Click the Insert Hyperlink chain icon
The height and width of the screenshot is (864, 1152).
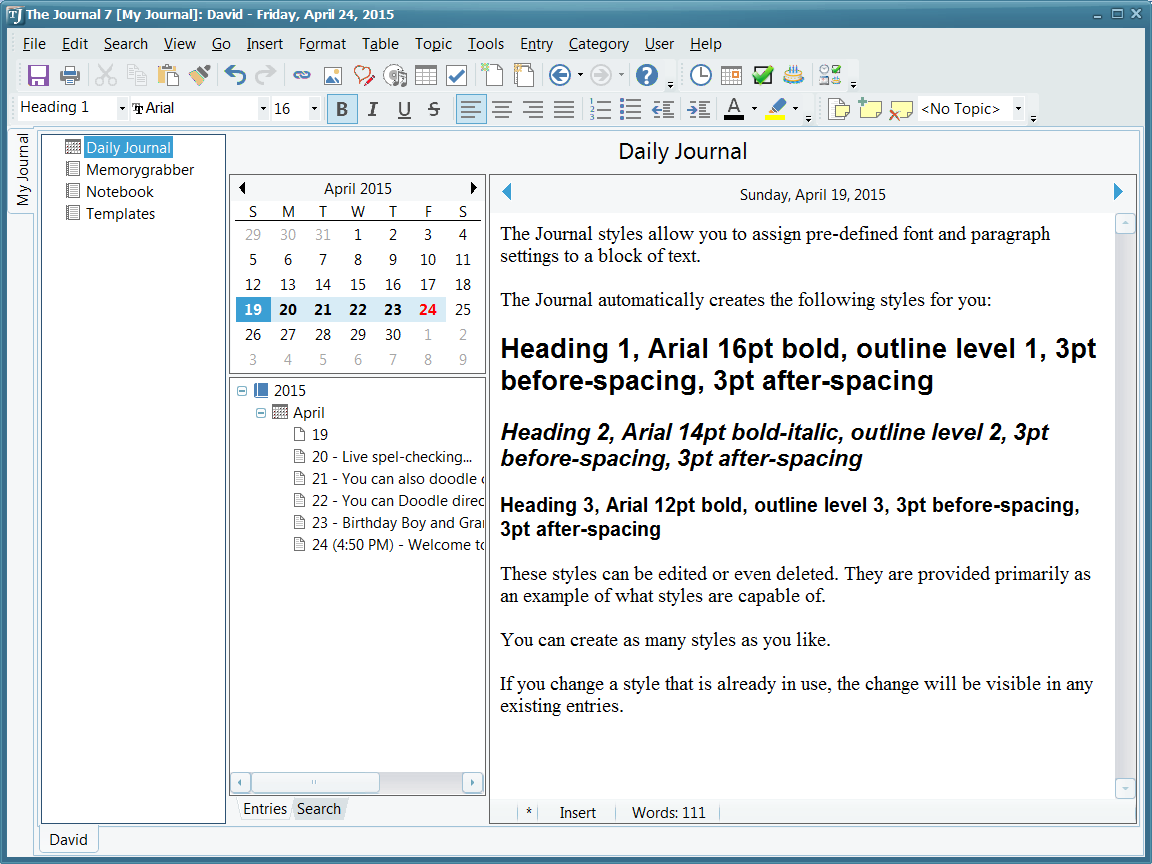[x=301, y=75]
